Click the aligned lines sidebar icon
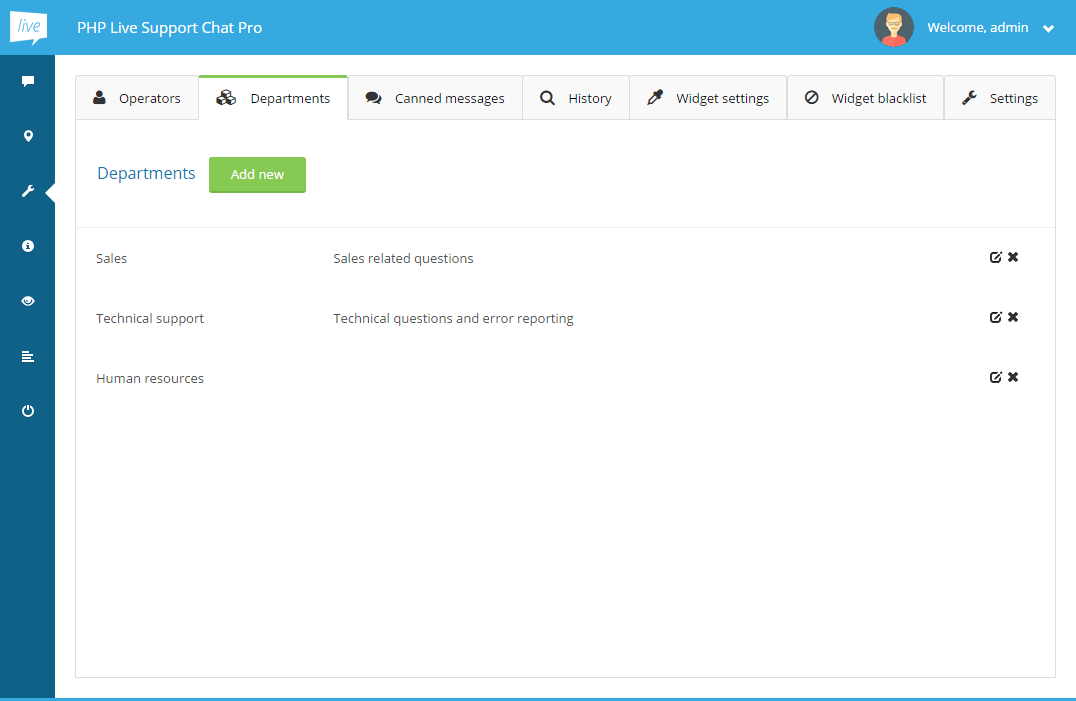The image size is (1076, 701). (x=28, y=356)
